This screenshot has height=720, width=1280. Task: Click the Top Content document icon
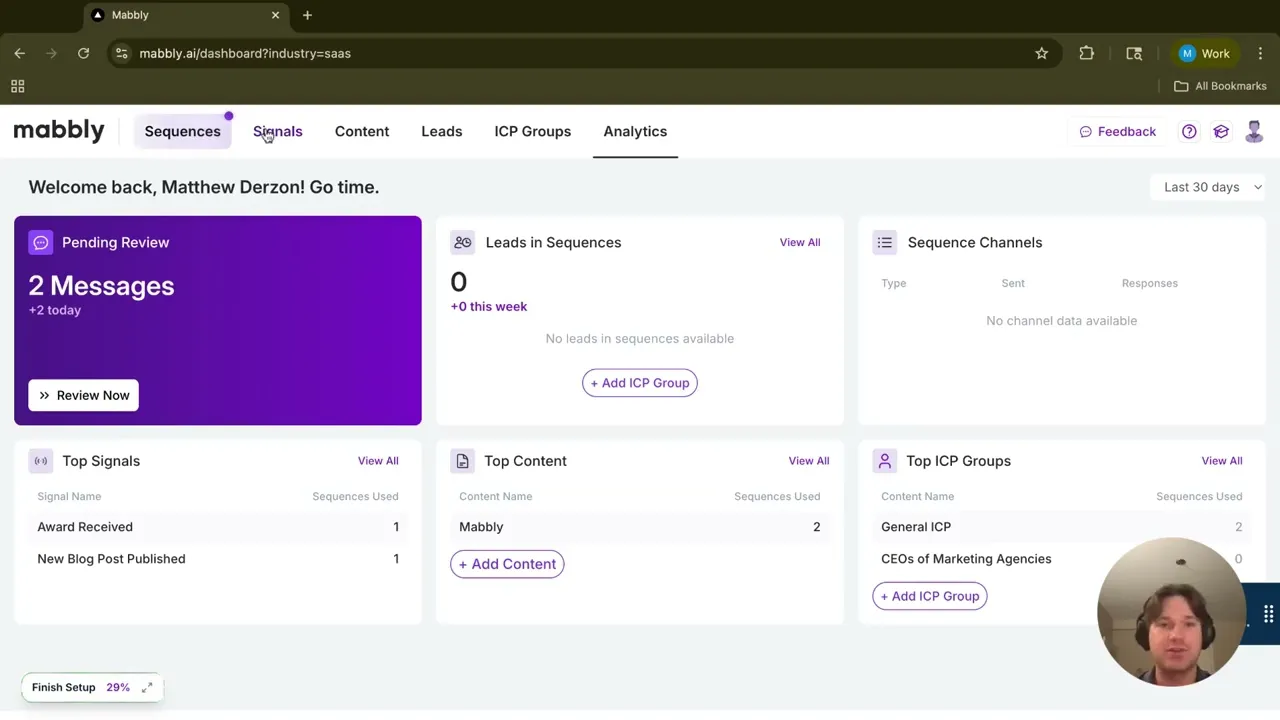coord(462,461)
